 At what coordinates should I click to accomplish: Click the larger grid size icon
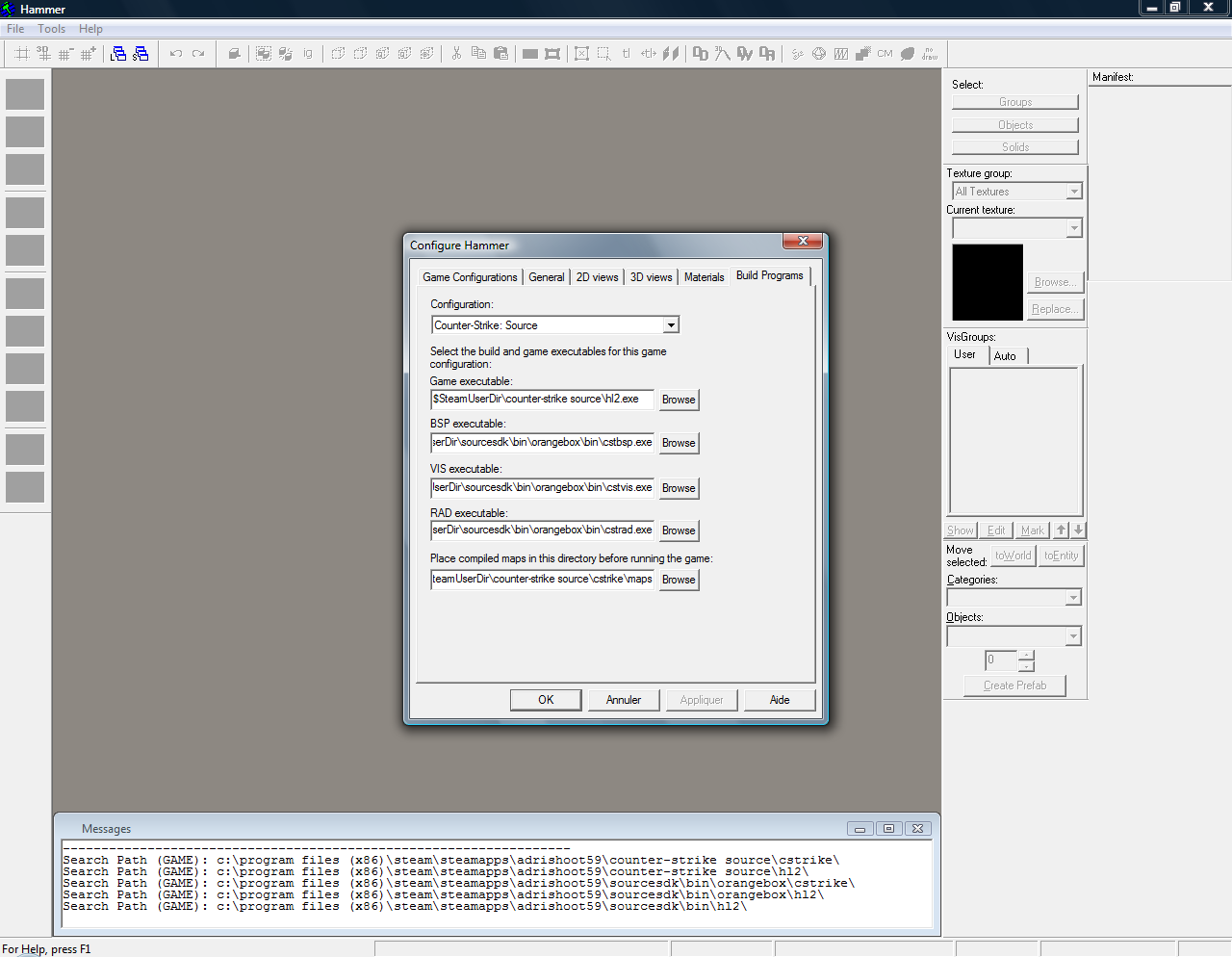pyautogui.click(x=89, y=54)
